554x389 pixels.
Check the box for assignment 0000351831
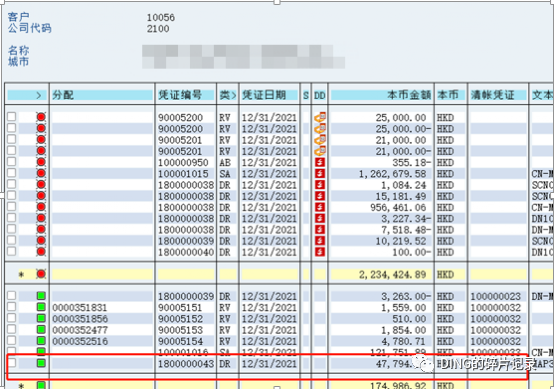point(12,306)
